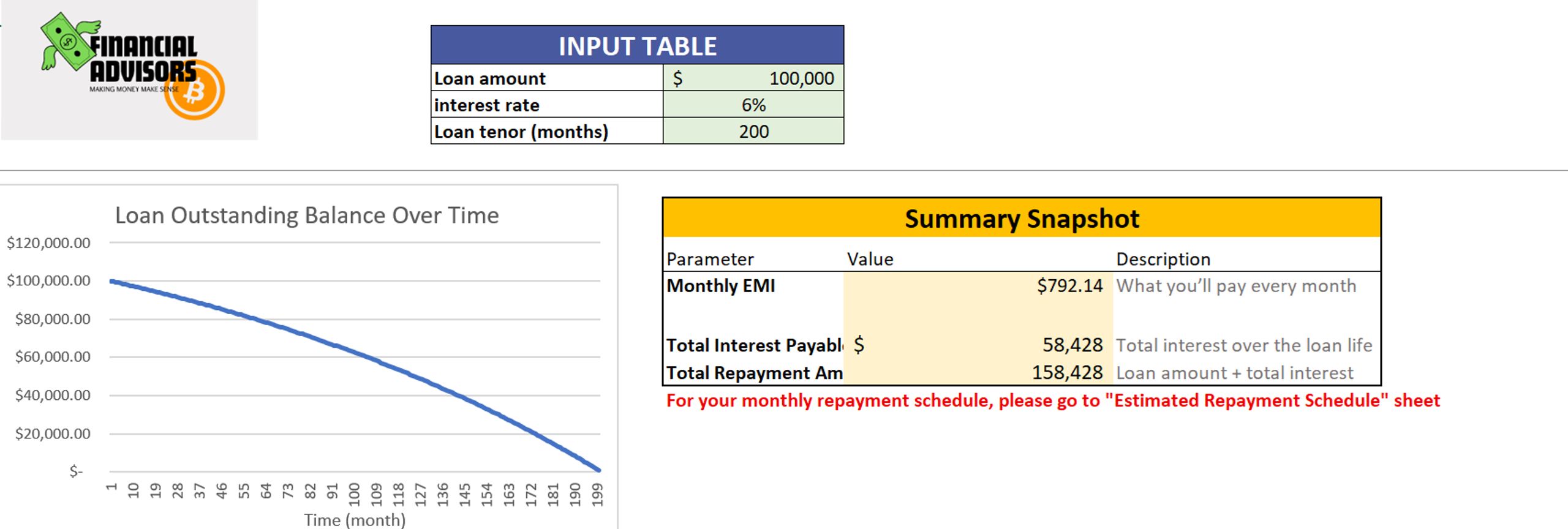The image size is (1568, 529).
Task: Edit the loan tenor value 200
Action: [753, 132]
